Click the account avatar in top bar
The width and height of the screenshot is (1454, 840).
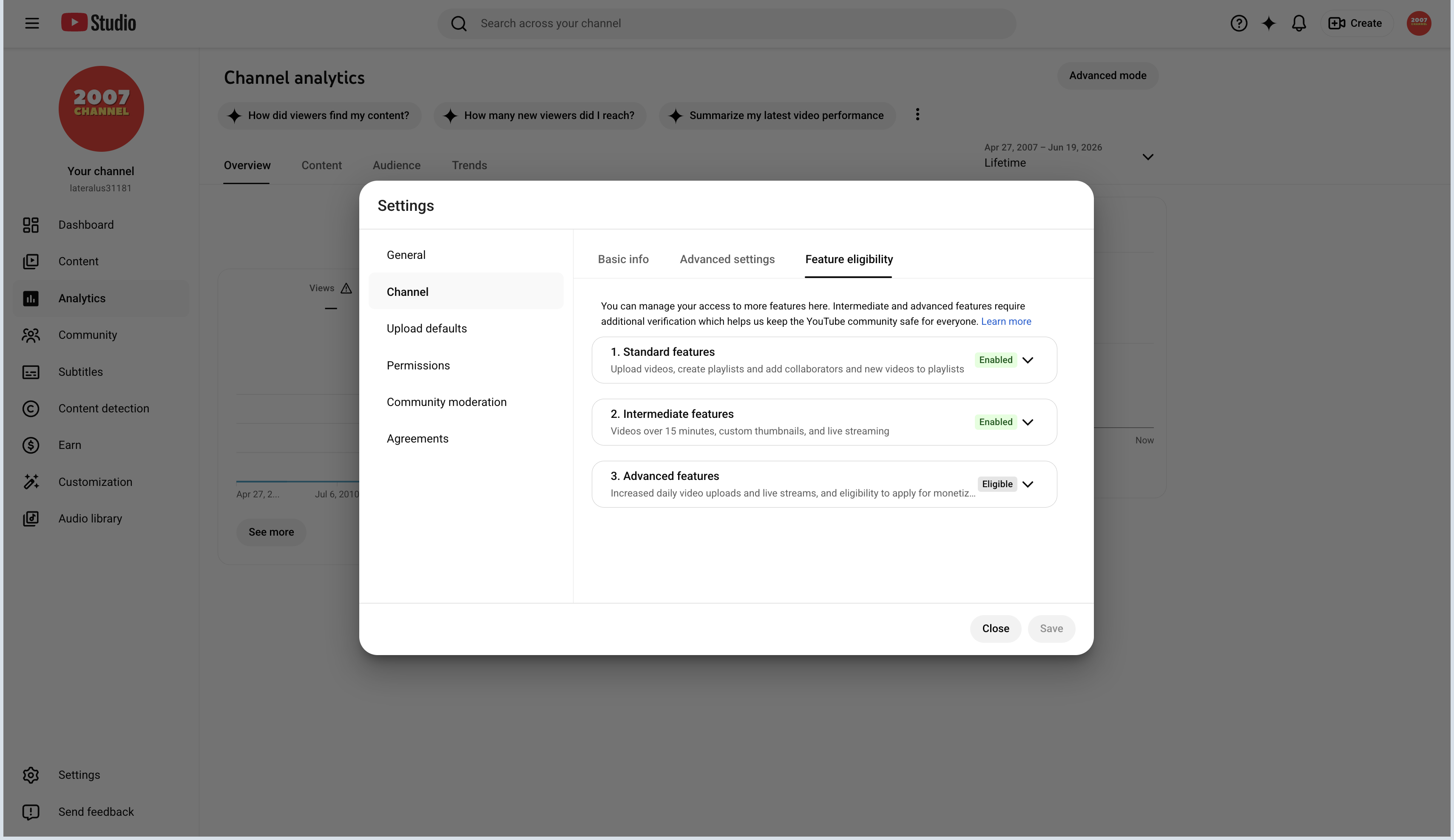(x=1419, y=23)
